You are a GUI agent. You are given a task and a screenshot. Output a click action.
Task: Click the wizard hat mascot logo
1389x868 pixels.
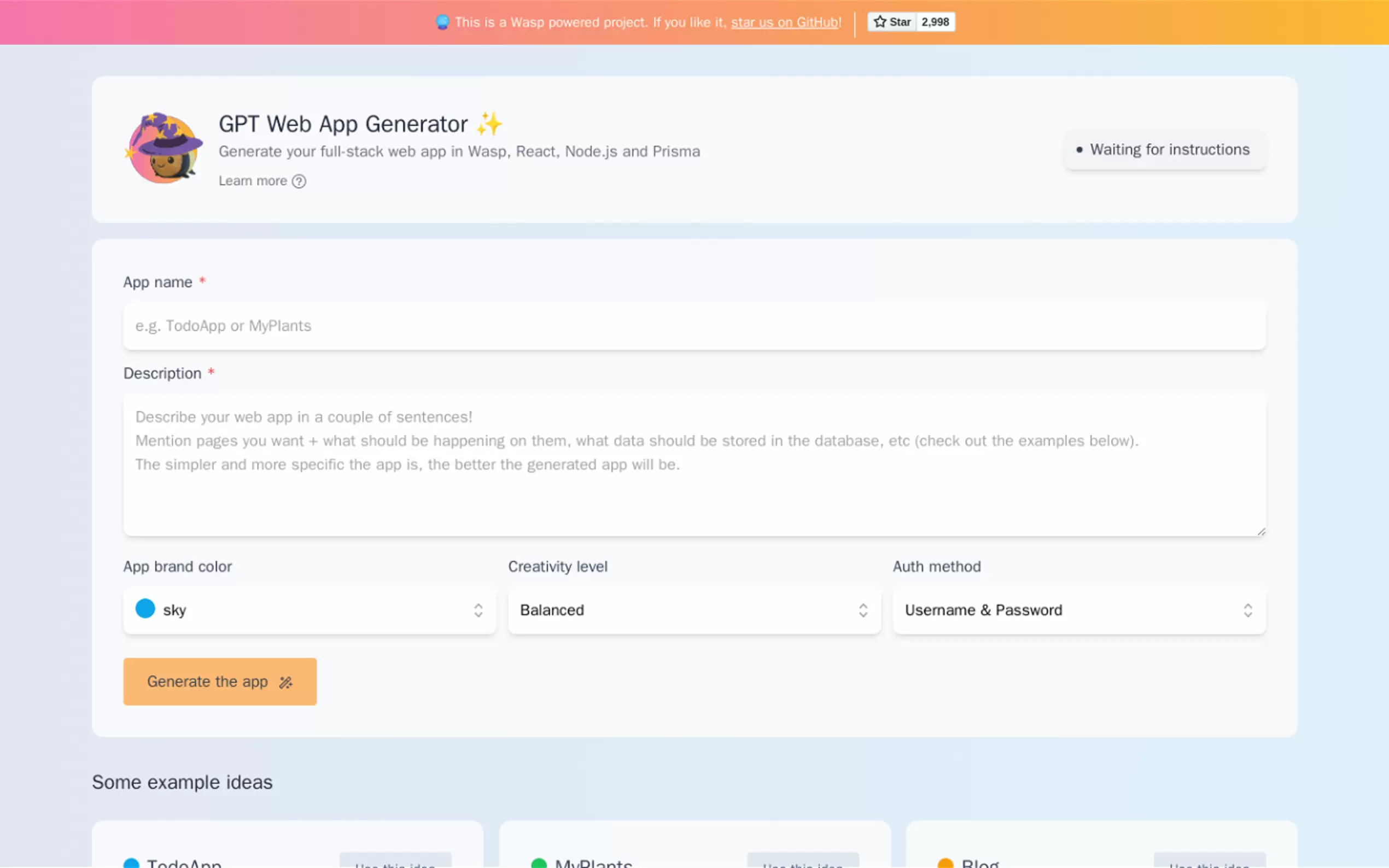pos(164,149)
